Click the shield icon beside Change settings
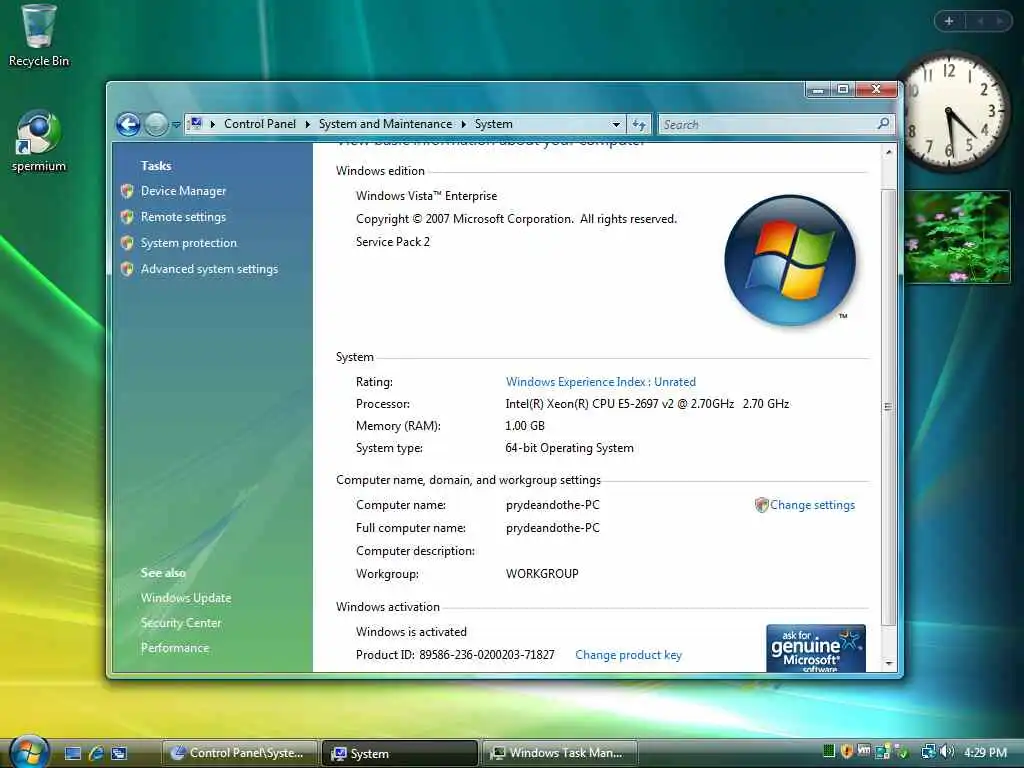The image size is (1024, 768). pos(761,505)
